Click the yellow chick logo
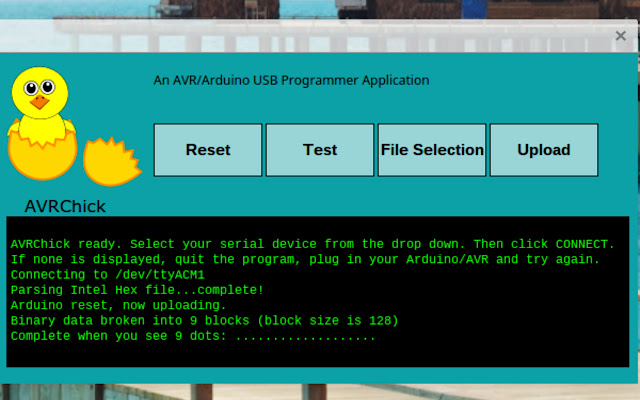Screen dimensions: 640x400 pos(42,123)
